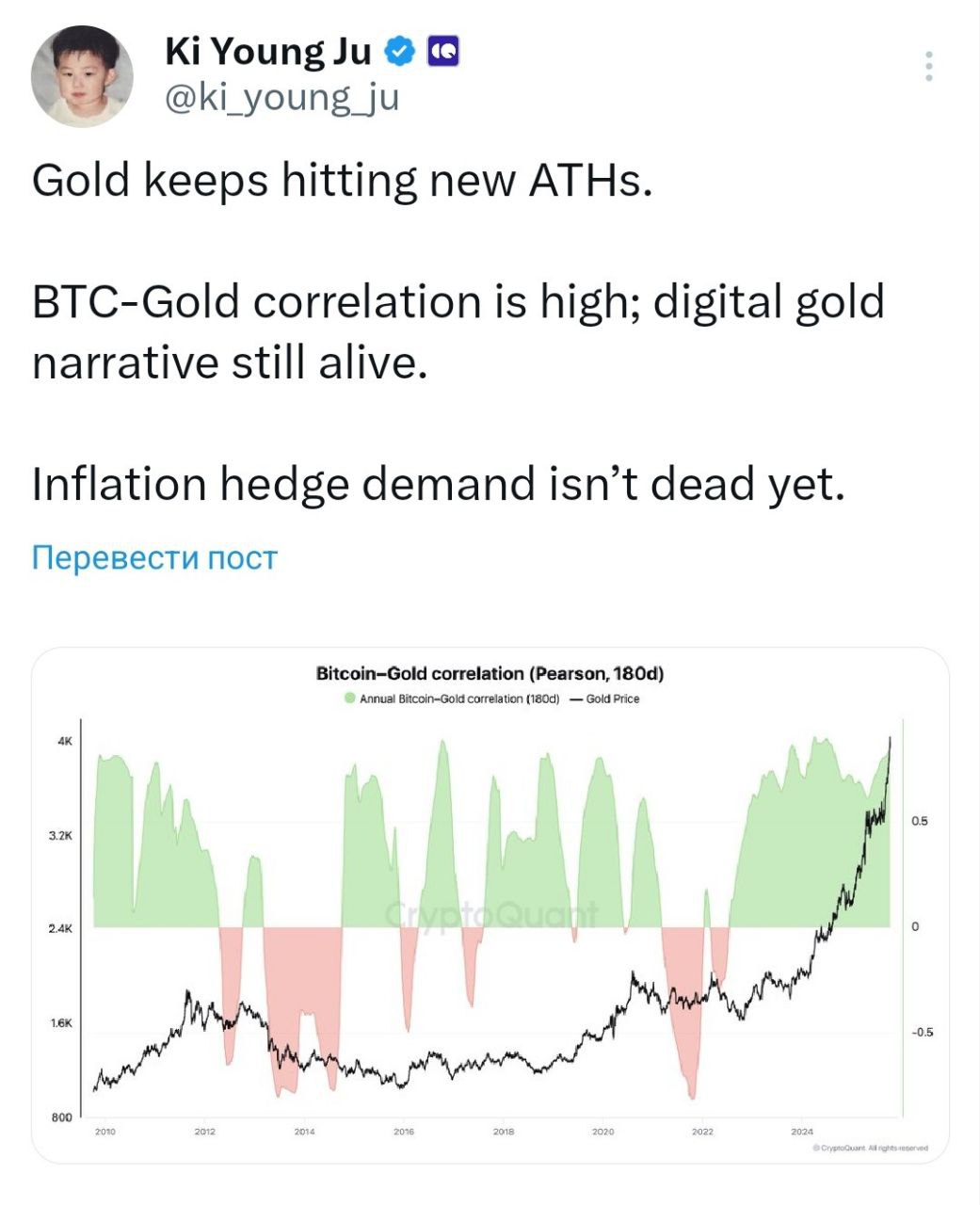Click the text line Gold keeps hitting new ATHs
Viewport: 980px width, 1205px height.
pyautogui.click(x=342, y=180)
